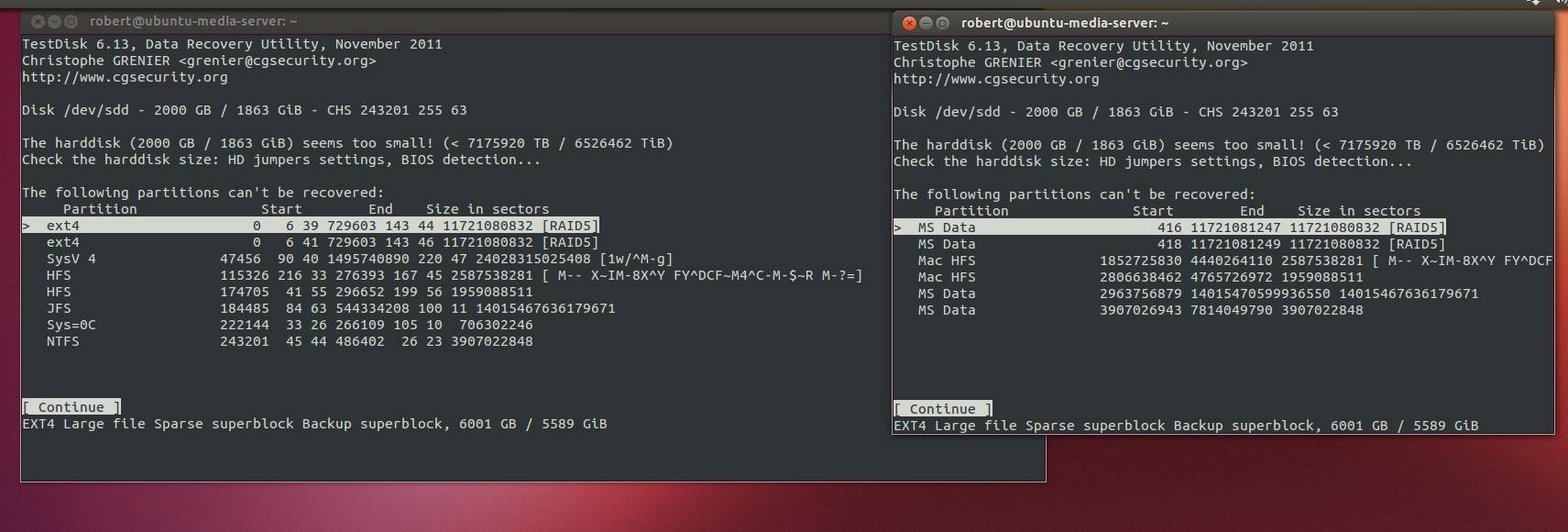This screenshot has height=532, width=1568.
Task: Select the highlighted ext4 row ending 6 39
Action: pyautogui.click(x=311, y=226)
